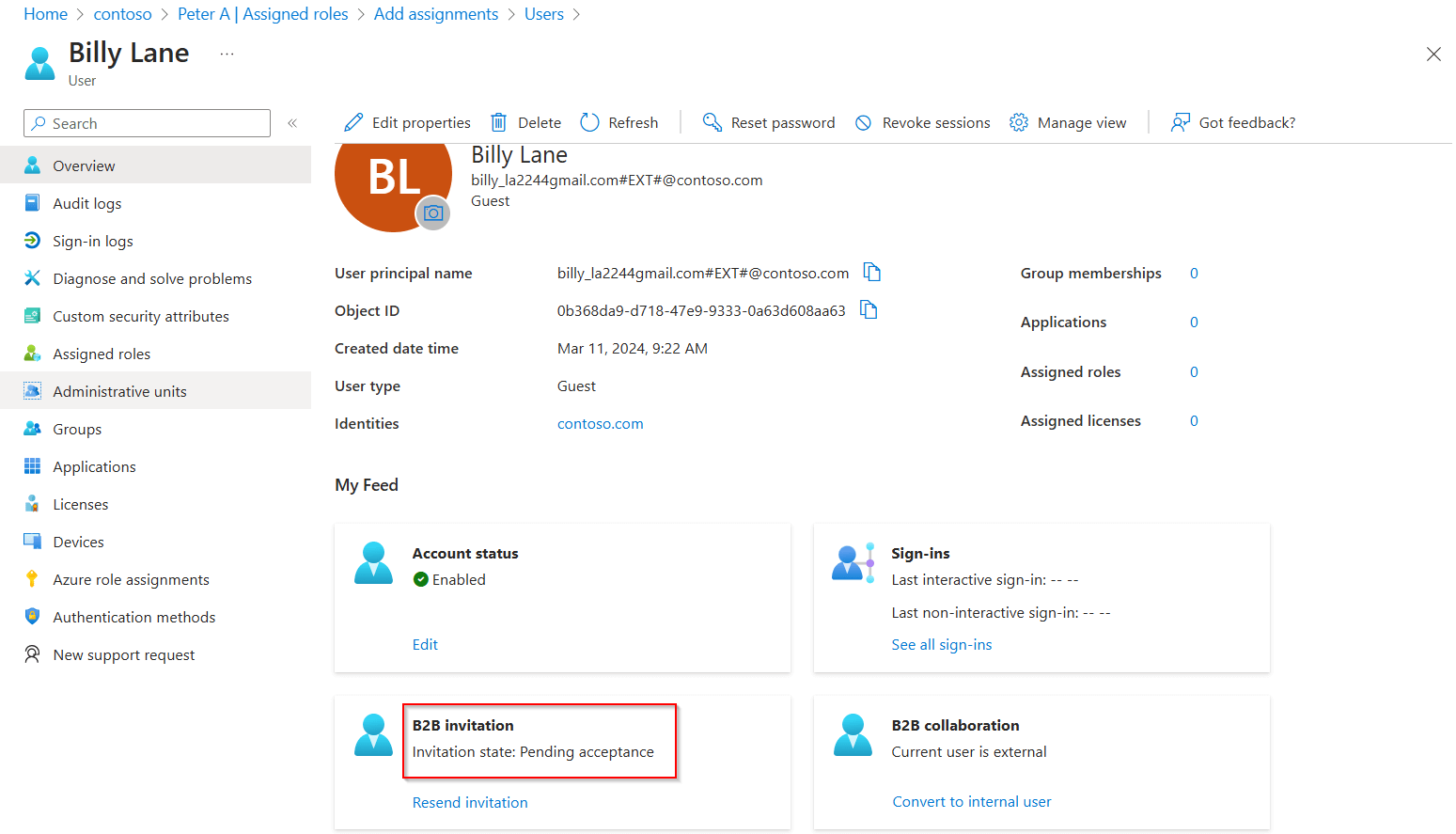
Task: Click the Got feedback smiley icon
Action: pyautogui.click(x=1180, y=122)
